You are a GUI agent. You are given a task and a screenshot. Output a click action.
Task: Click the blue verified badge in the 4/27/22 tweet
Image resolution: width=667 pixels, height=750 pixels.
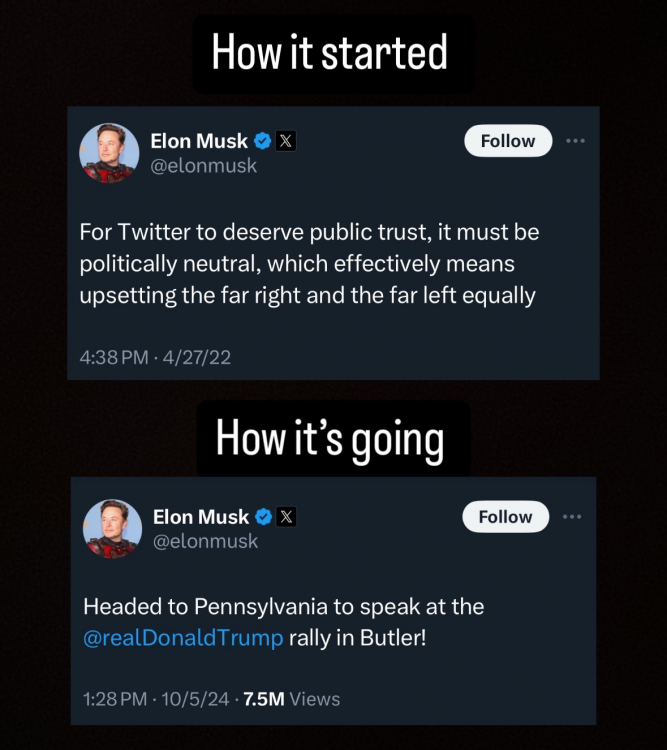pos(264,141)
